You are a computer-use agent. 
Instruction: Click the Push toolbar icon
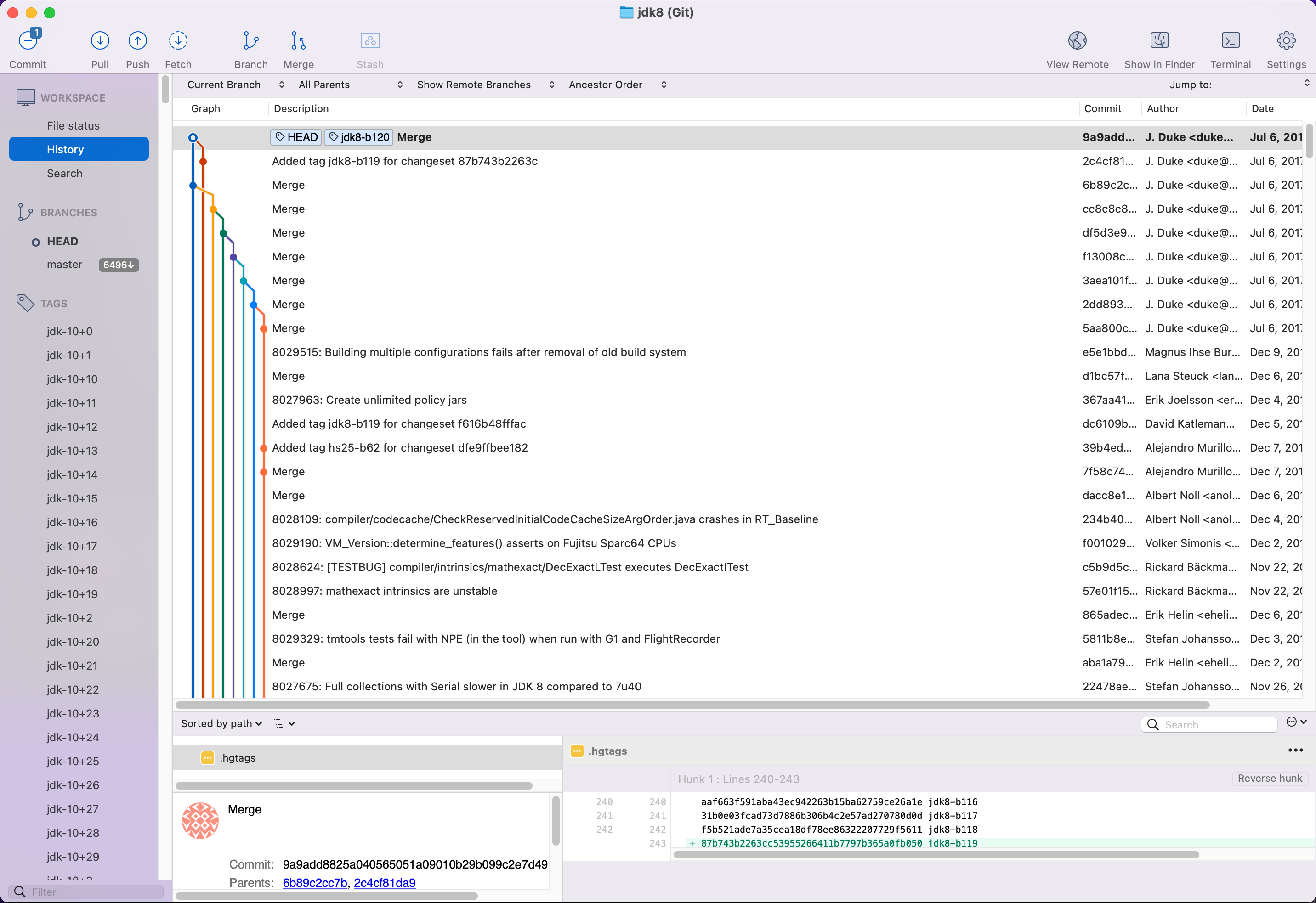(x=137, y=41)
